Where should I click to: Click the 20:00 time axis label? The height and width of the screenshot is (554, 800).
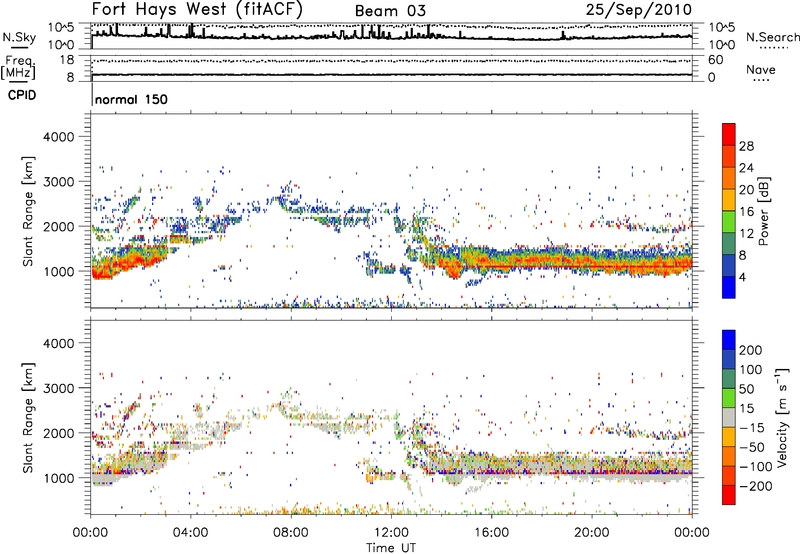592,533
